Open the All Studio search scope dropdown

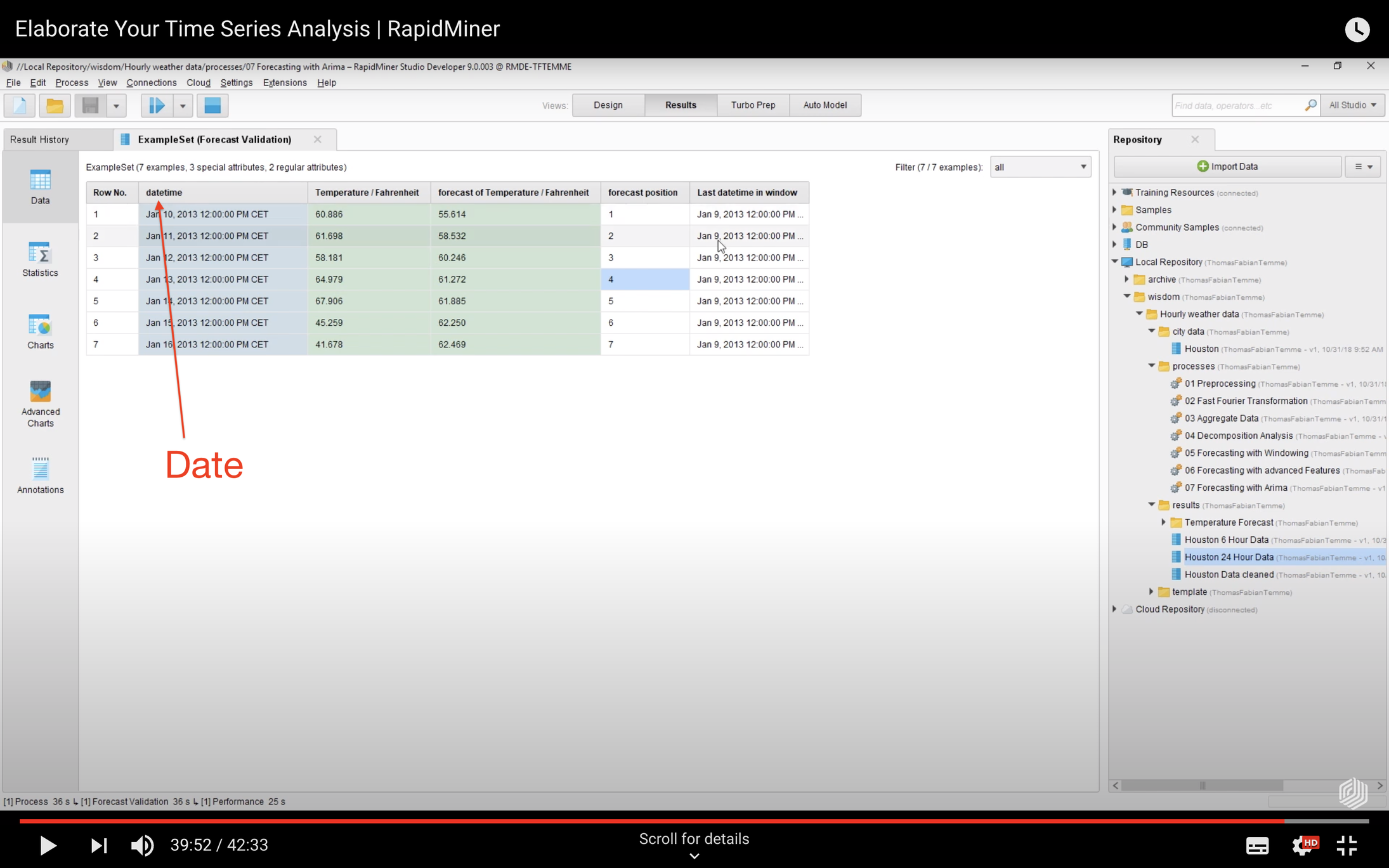click(1353, 105)
